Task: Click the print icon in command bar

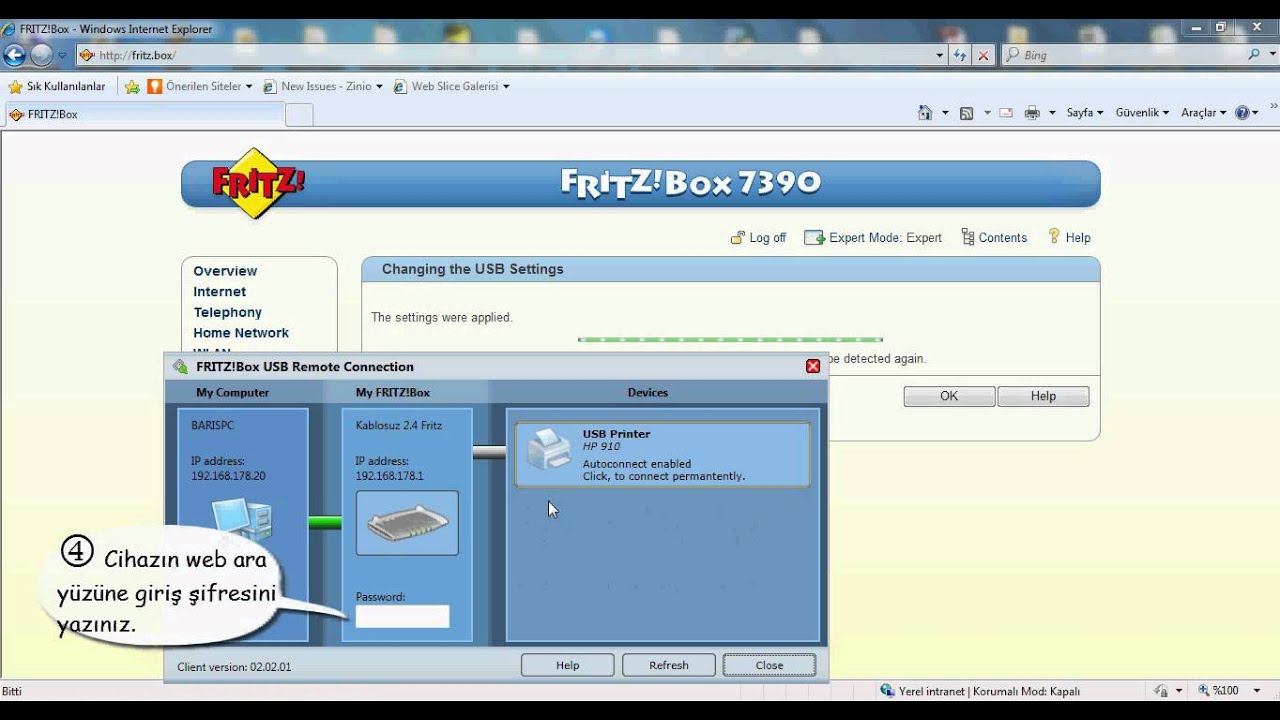Action: [x=1033, y=113]
